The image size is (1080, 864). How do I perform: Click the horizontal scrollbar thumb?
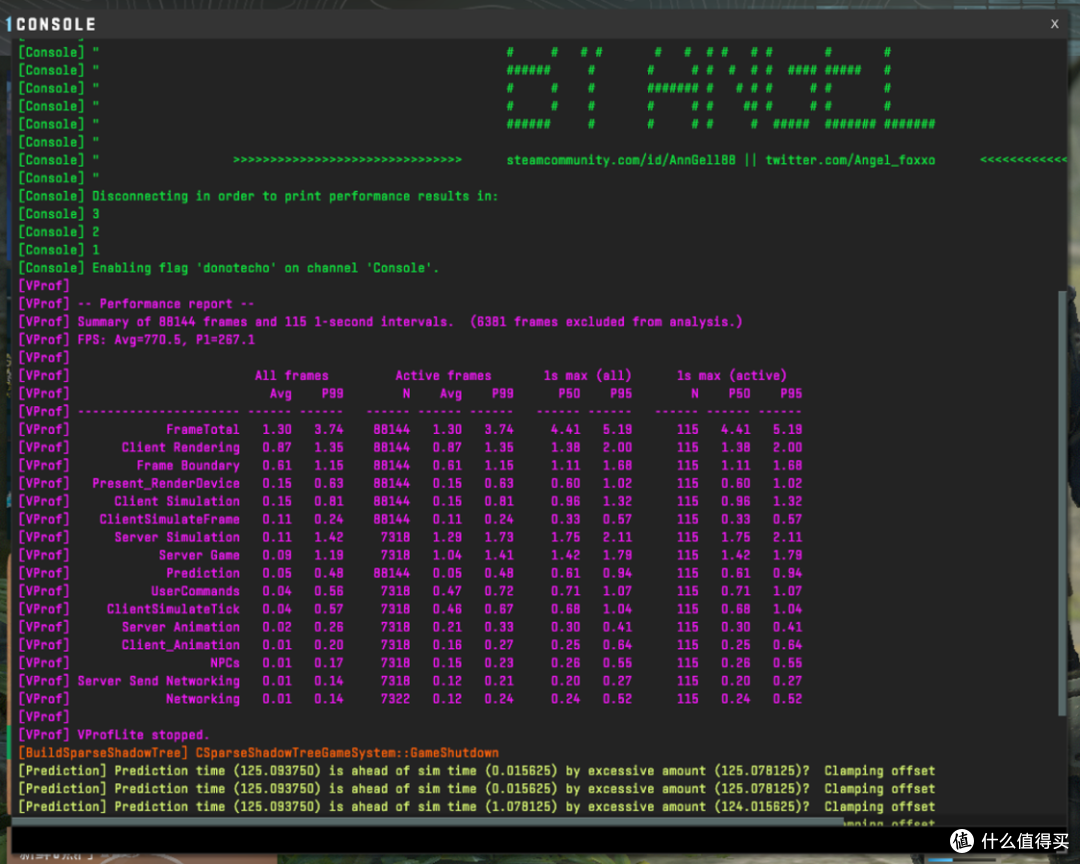pyautogui.click(x=427, y=821)
